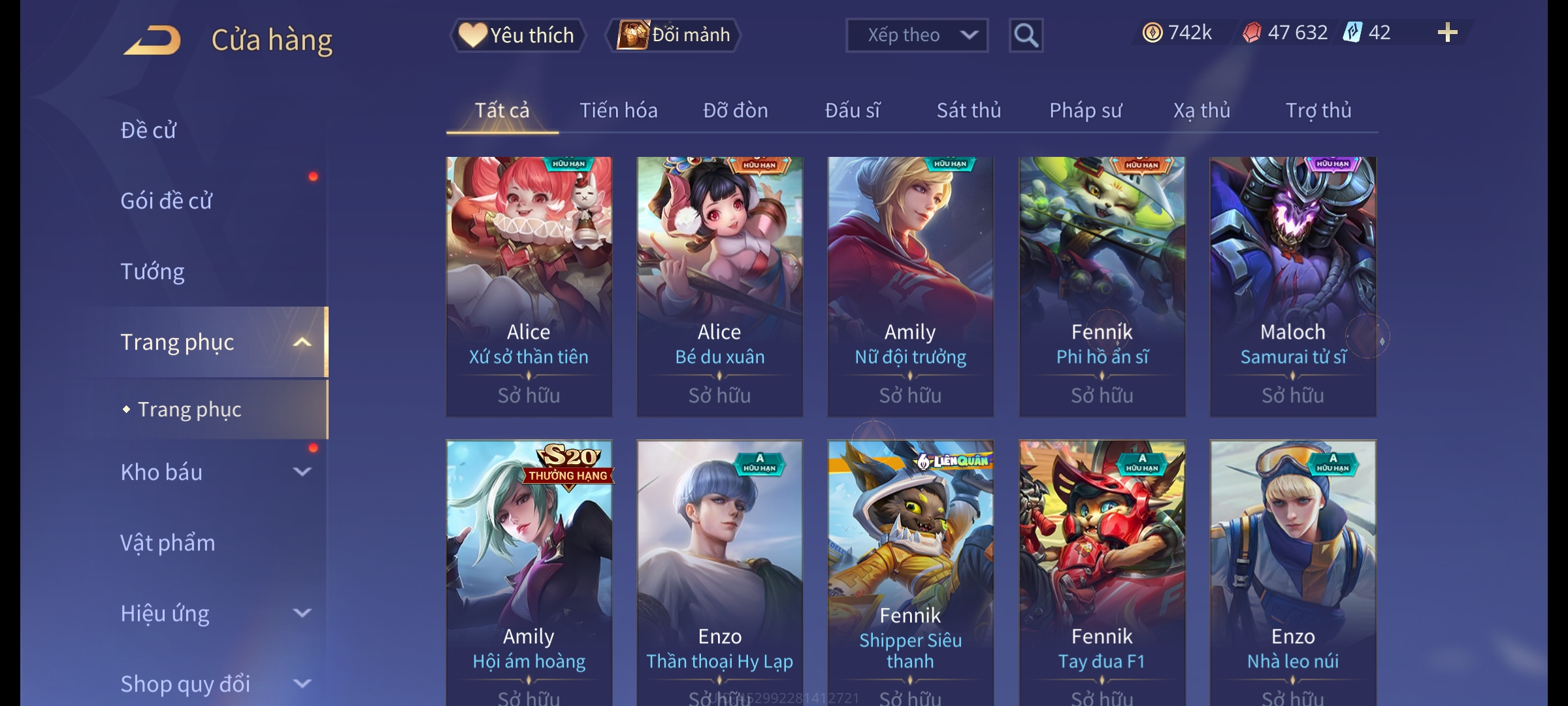
Task: Expand the Kho báu sidebar section
Action: pyautogui.click(x=302, y=472)
